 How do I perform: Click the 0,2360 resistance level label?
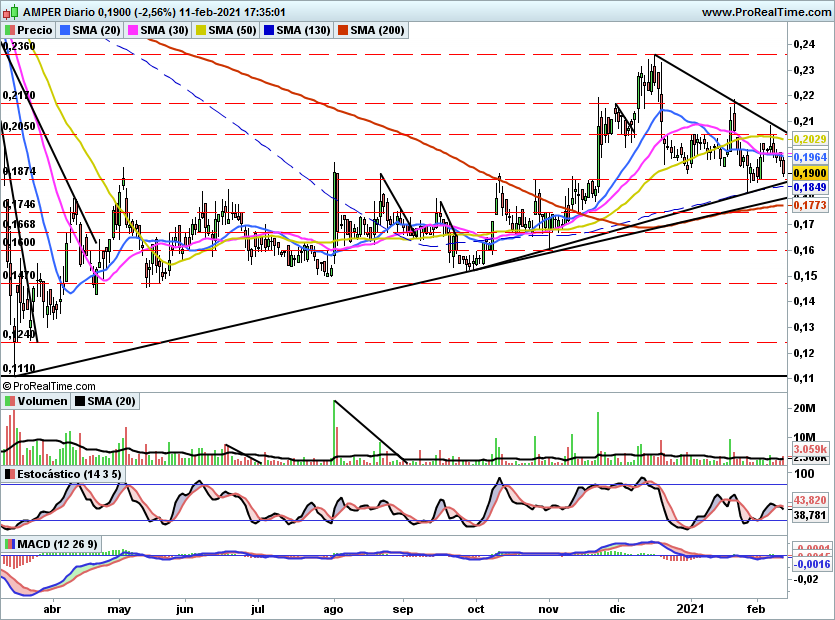(19, 46)
